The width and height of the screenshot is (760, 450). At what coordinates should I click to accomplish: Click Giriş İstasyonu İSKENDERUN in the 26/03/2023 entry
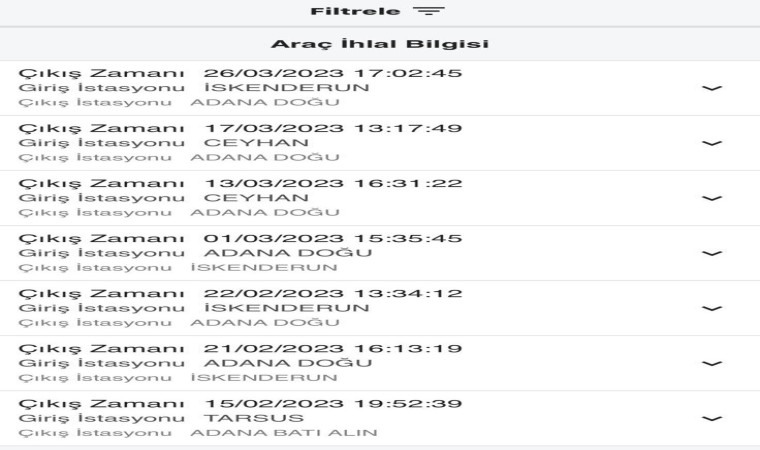point(193,87)
